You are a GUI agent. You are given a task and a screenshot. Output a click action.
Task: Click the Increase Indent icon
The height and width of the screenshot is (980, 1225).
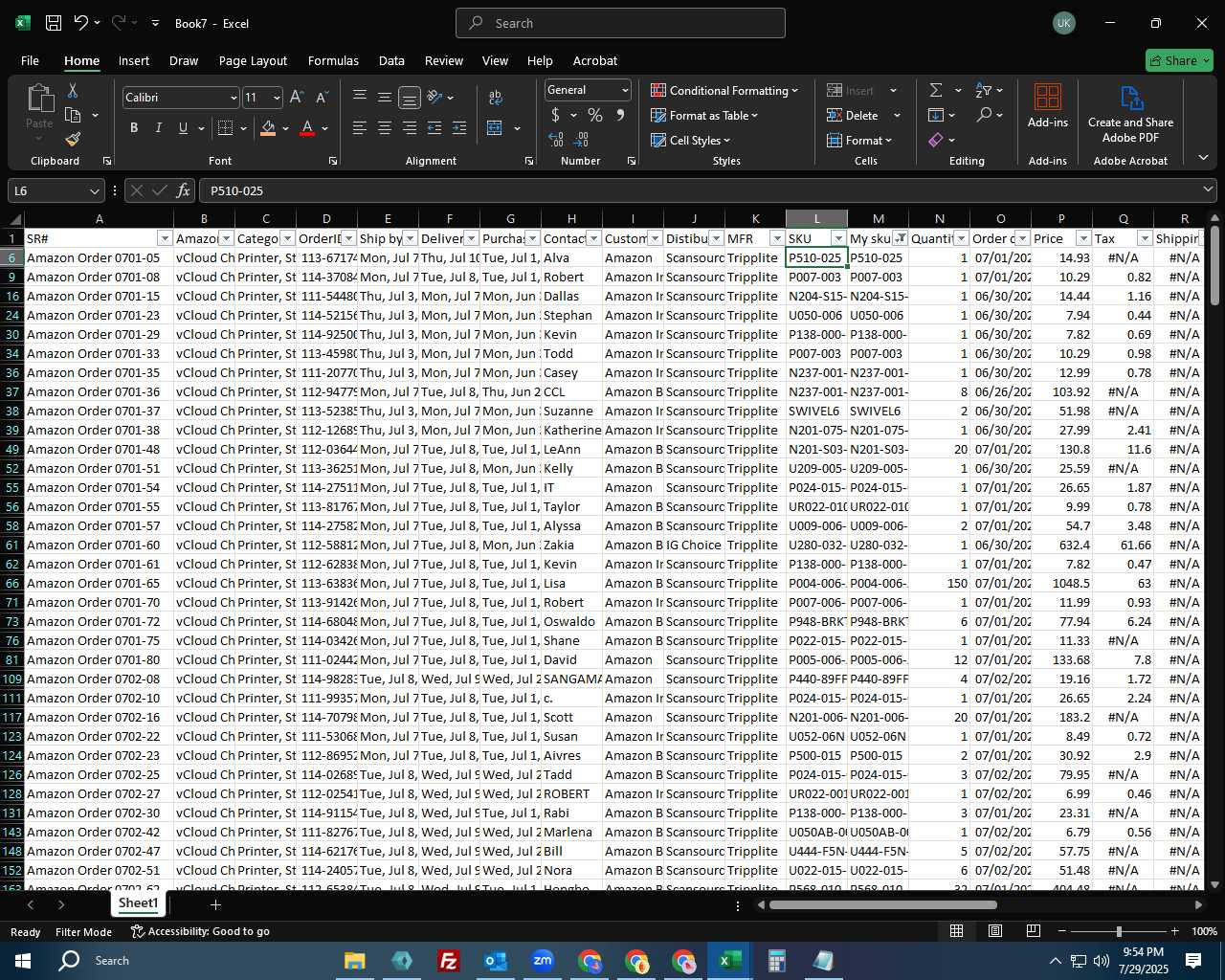459,128
